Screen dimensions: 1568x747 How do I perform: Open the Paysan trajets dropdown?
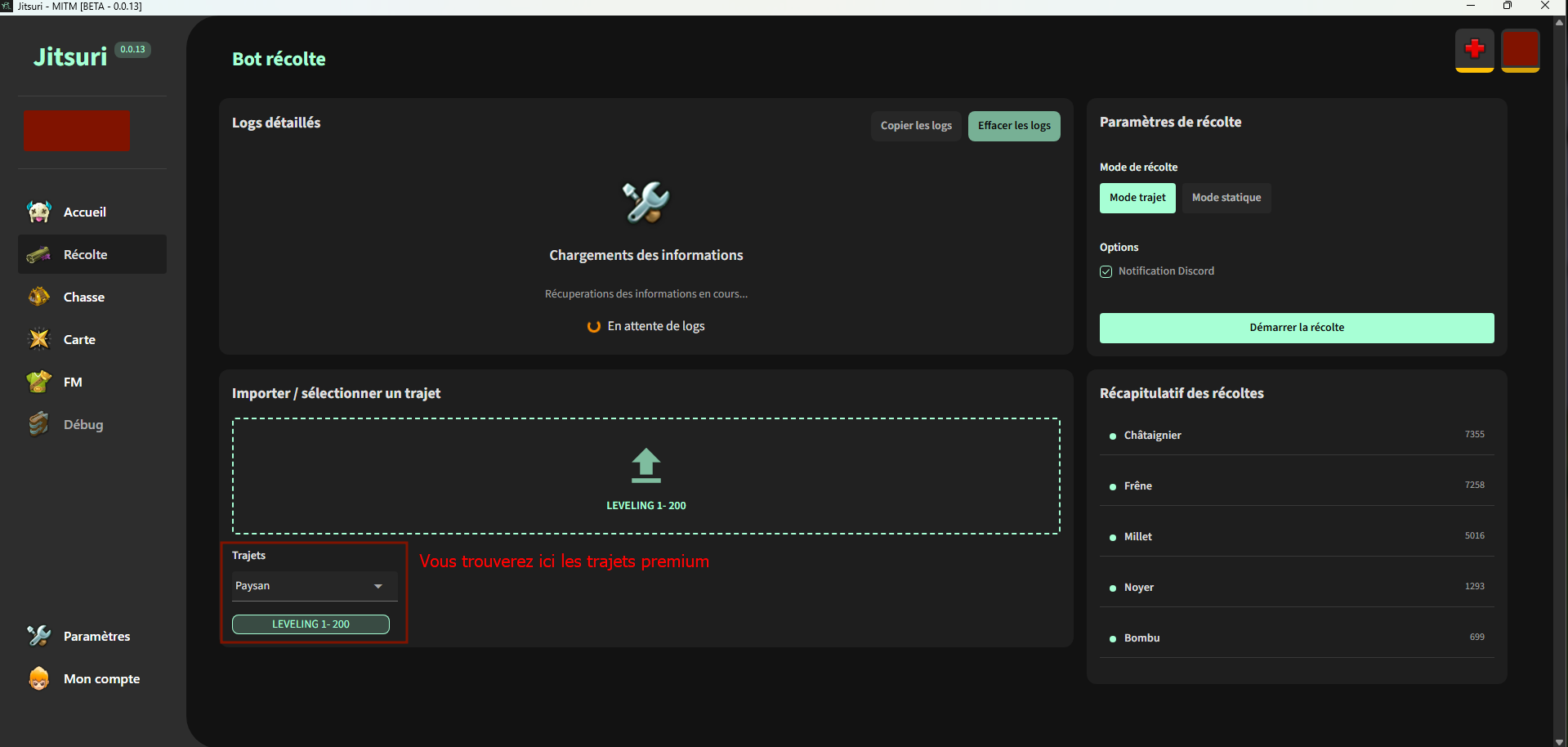[x=315, y=586]
